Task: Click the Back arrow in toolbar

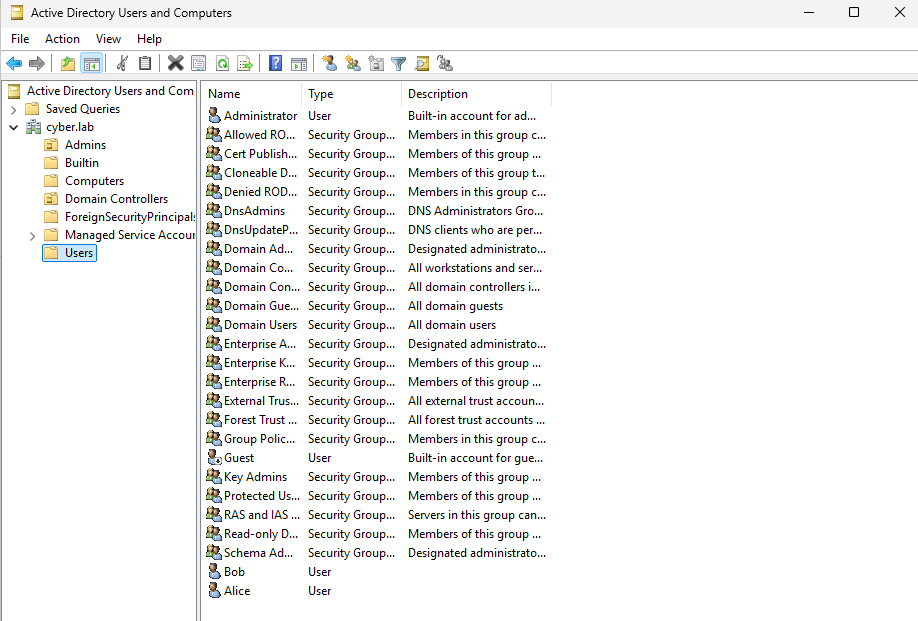Action: [14, 64]
